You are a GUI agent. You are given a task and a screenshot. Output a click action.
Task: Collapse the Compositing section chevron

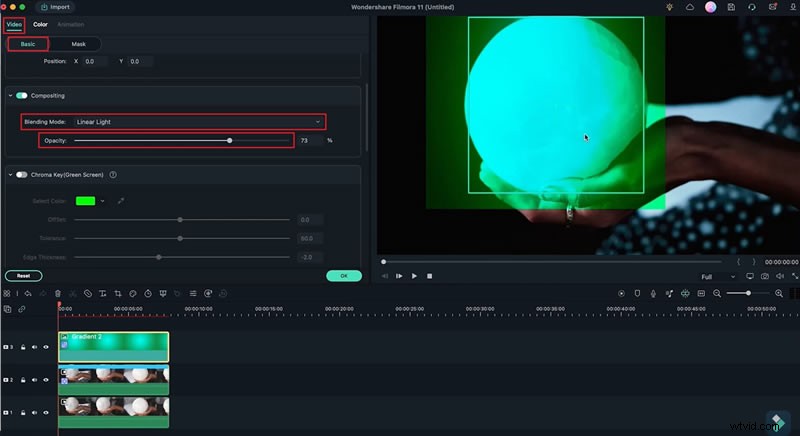click(x=10, y=96)
